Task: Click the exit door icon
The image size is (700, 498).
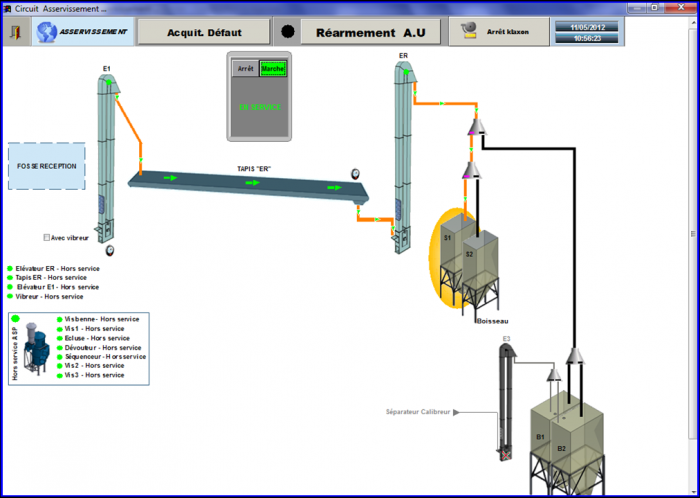Action: tap(17, 32)
